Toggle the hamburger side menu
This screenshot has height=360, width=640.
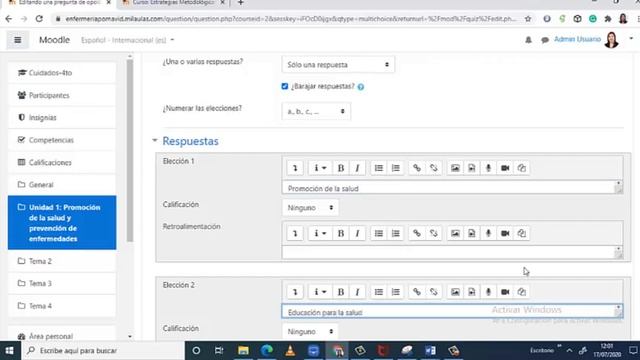[18, 40]
